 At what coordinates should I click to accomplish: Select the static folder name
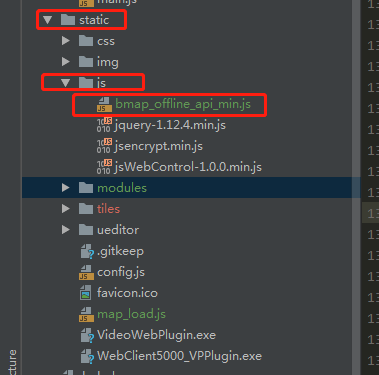[x=94, y=20]
